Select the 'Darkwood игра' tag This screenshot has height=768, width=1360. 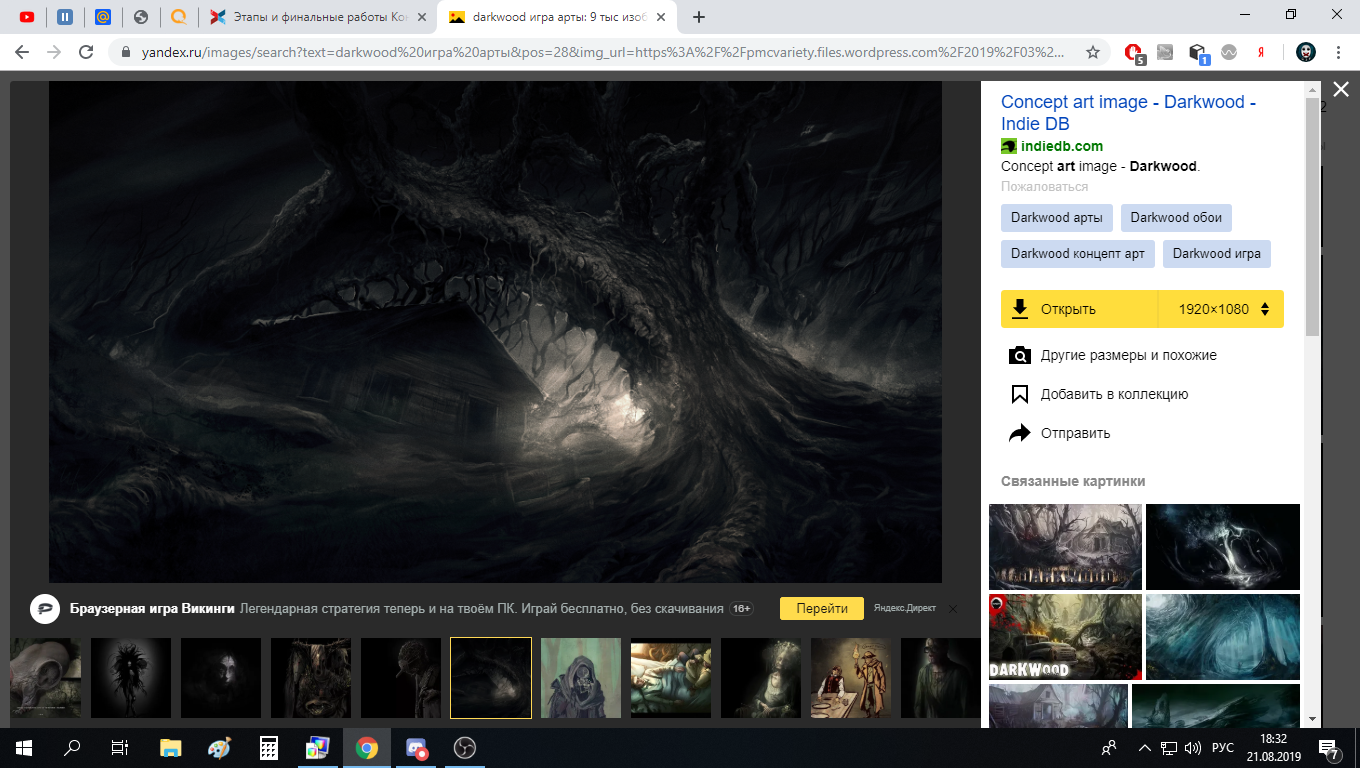(1217, 254)
